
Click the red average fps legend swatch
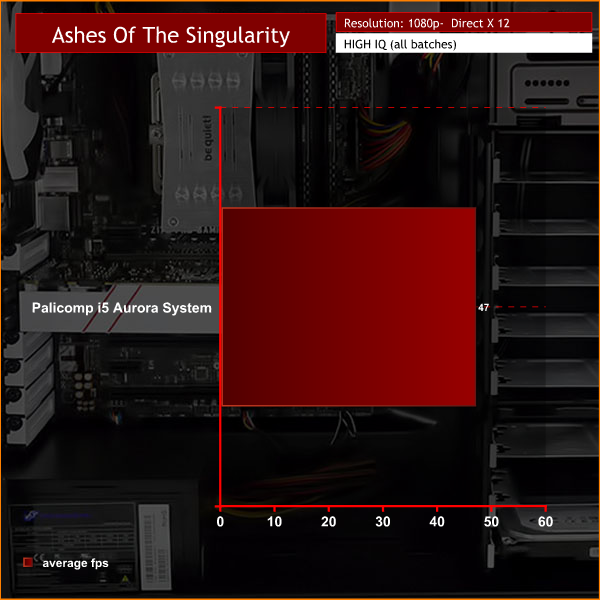pos(28,562)
